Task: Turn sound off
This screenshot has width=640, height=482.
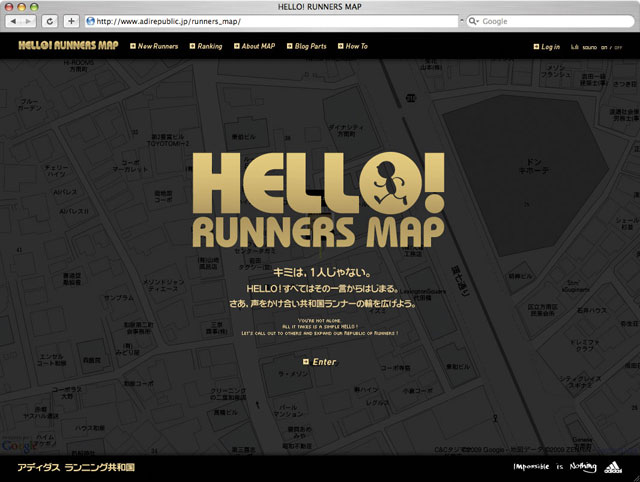Action: point(618,47)
